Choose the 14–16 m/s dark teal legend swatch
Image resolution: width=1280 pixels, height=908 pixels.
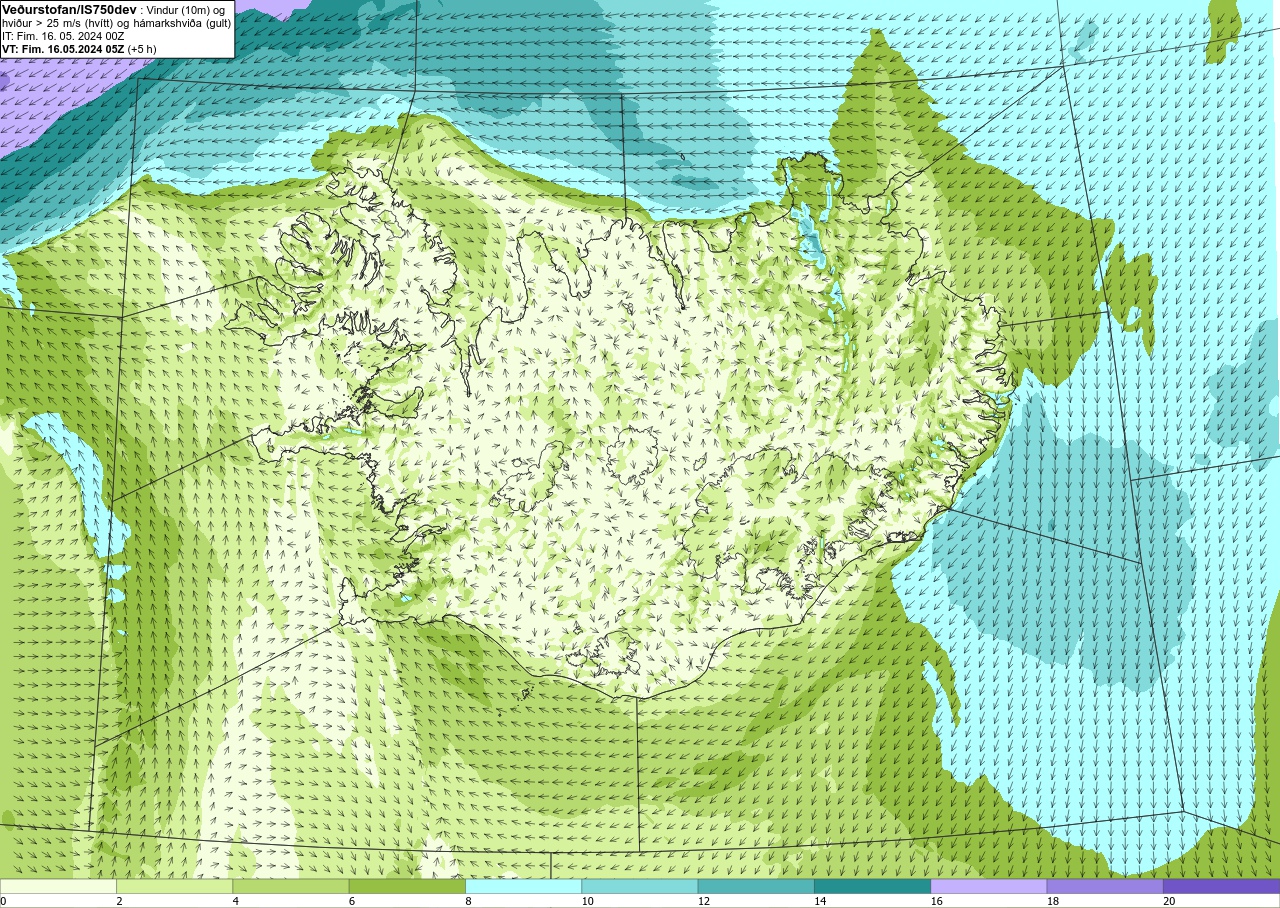click(x=872, y=886)
